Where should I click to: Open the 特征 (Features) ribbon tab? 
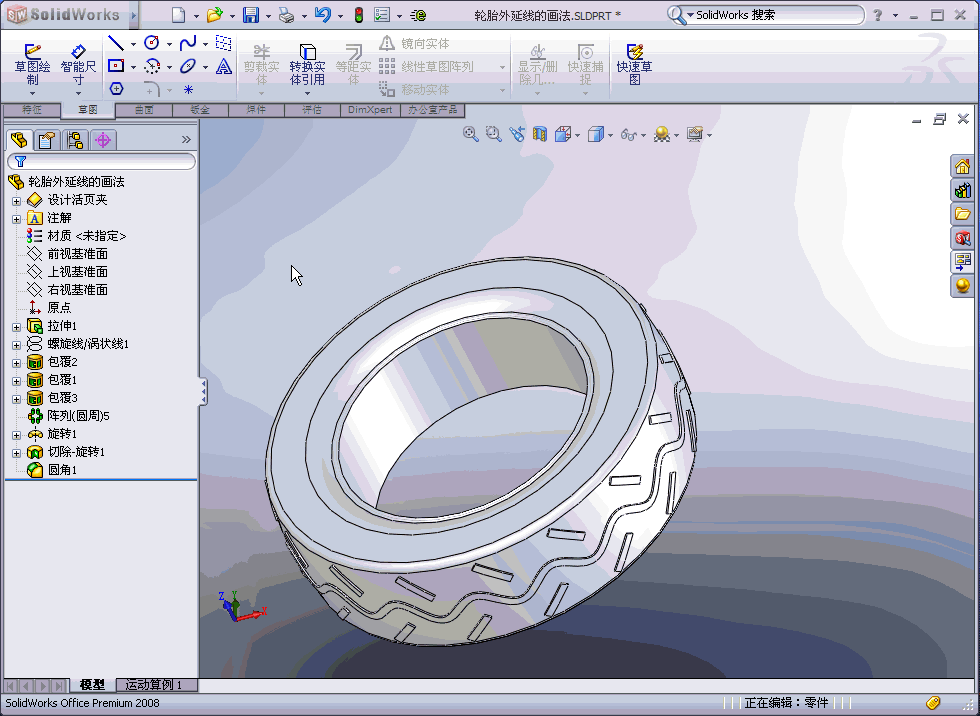[32, 110]
